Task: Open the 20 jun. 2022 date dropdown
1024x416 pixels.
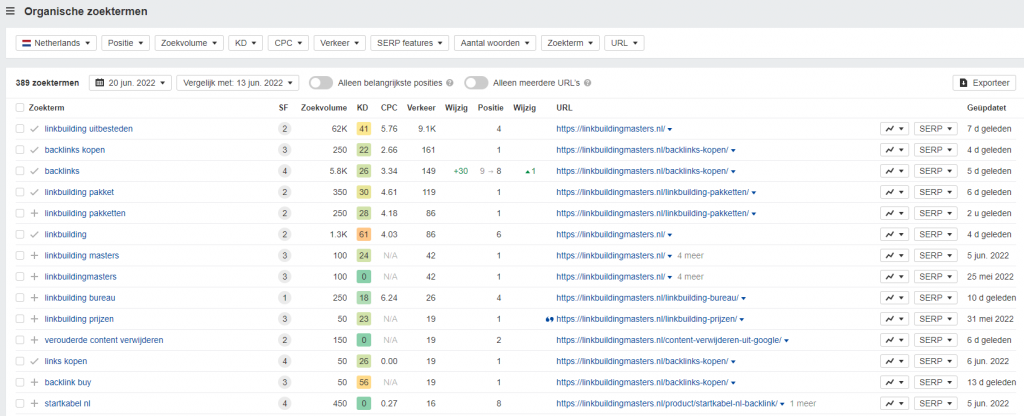Action: pos(130,83)
